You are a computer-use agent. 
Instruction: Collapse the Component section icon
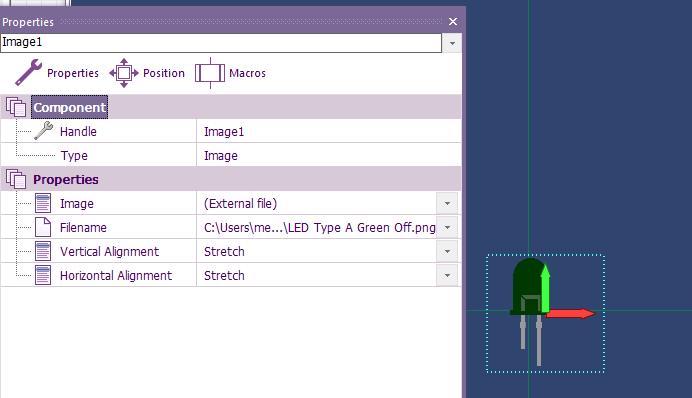16,107
